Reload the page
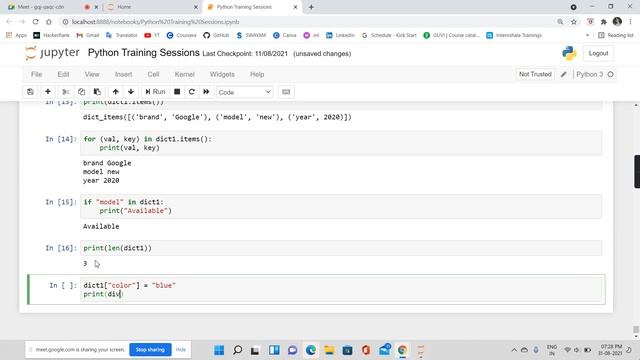The height and width of the screenshot is (360, 640). [x=36, y=22]
